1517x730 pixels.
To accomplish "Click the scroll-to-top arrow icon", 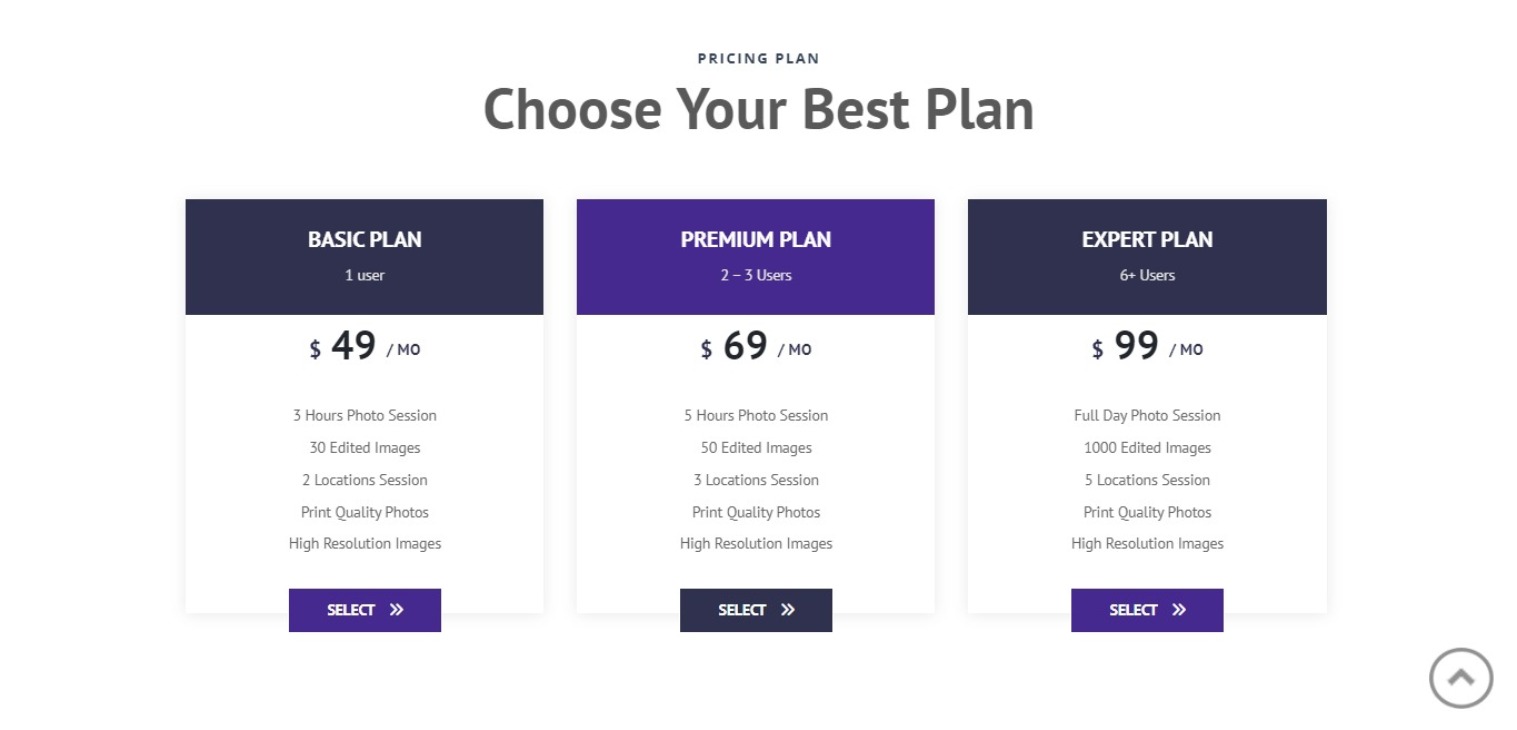I will (1460, 678).
